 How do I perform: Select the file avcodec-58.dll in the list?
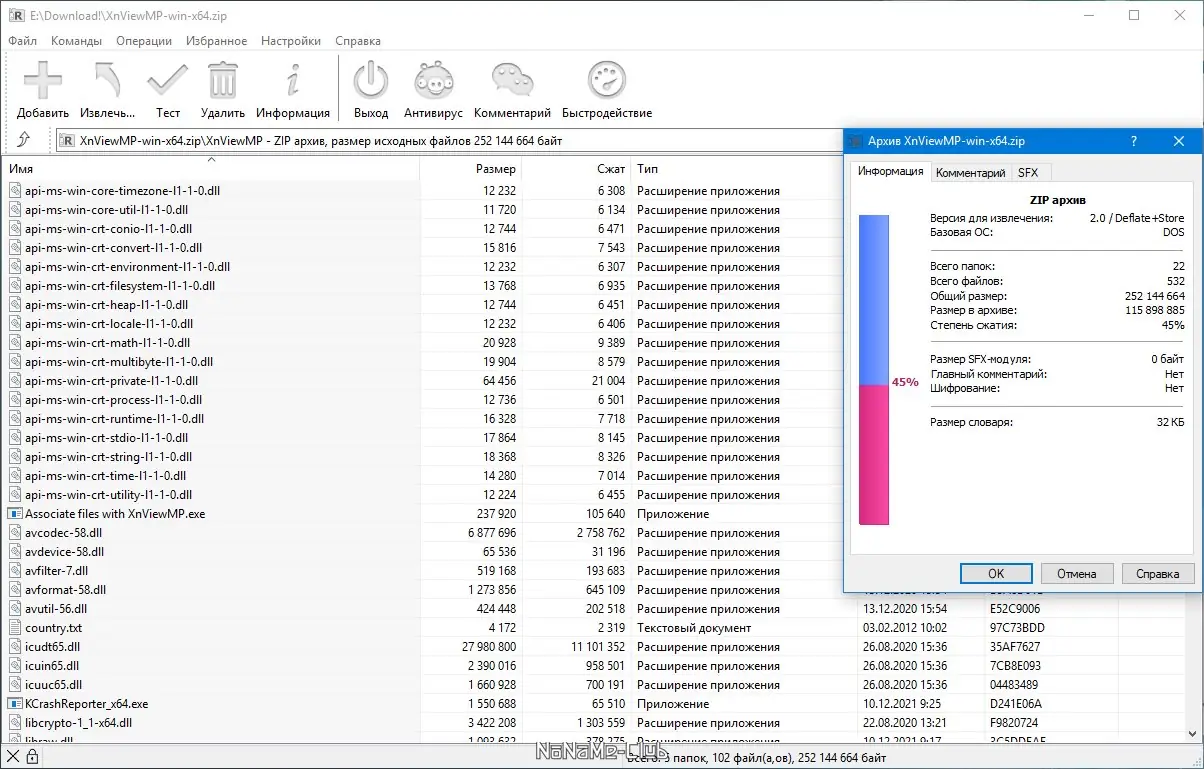point(64,533)
